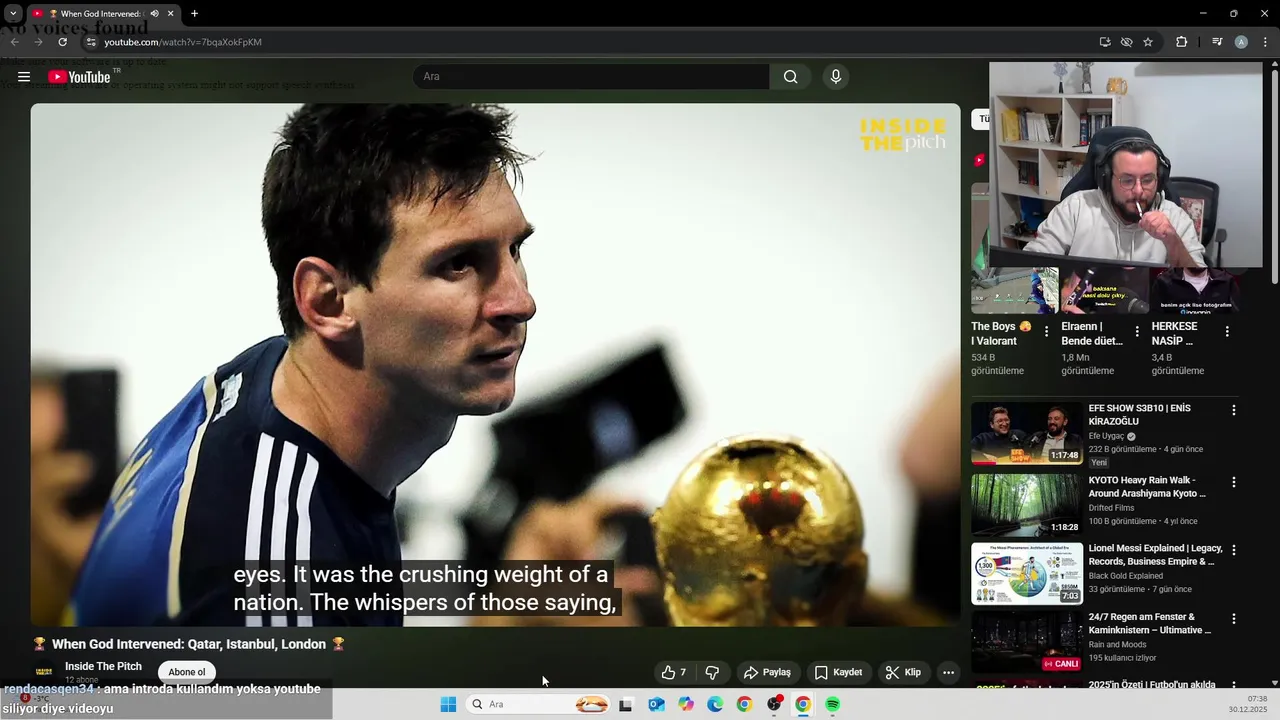
Task: Open 'Elraenn | Bende düet...' short title
Action: 1092,334
